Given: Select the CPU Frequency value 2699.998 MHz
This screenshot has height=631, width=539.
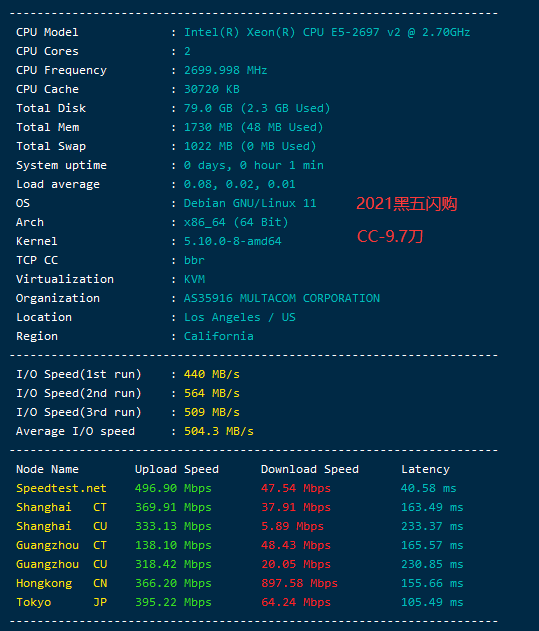Looking at the screenshot, I should click(225, 70).
